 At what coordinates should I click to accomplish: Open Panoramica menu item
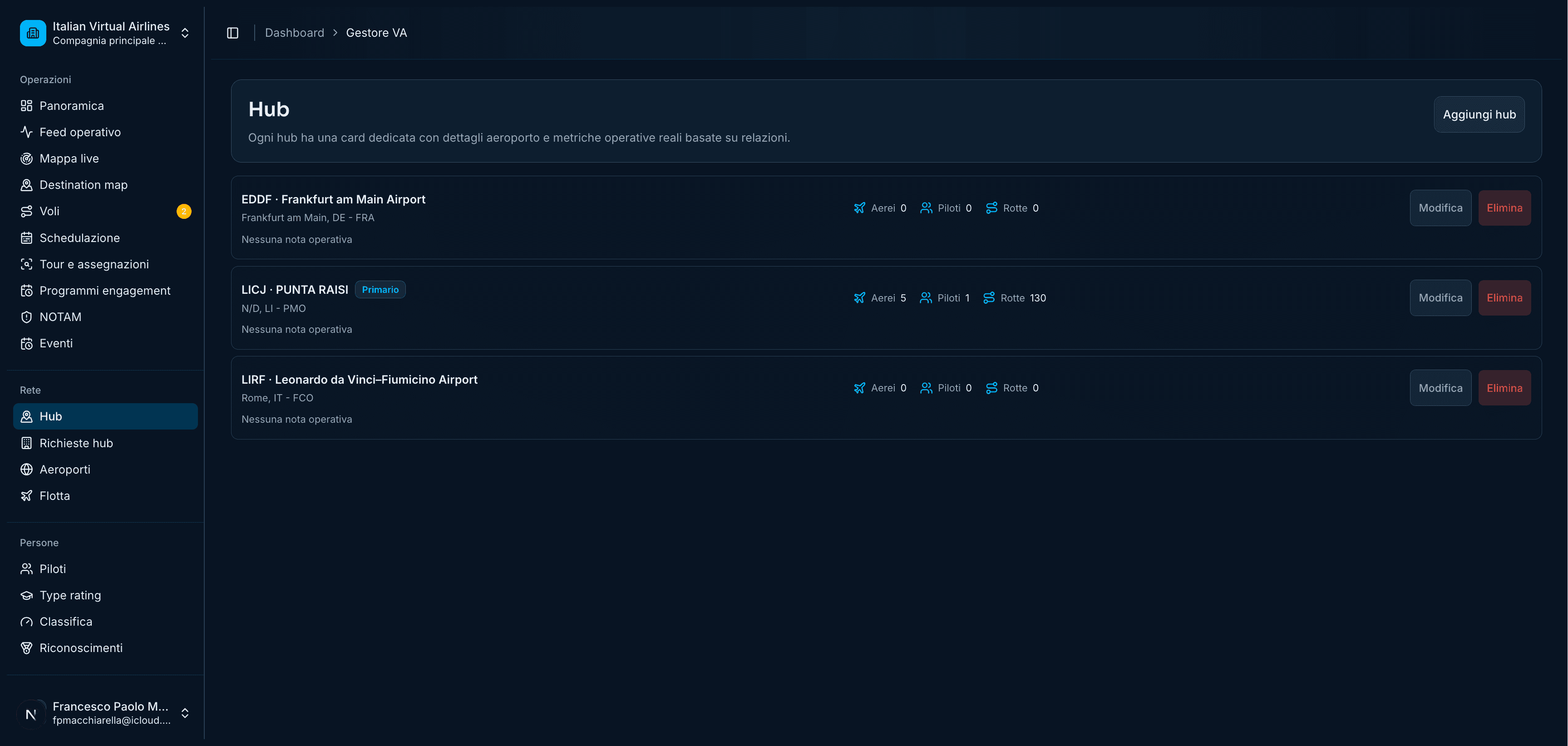click(105, 106)
